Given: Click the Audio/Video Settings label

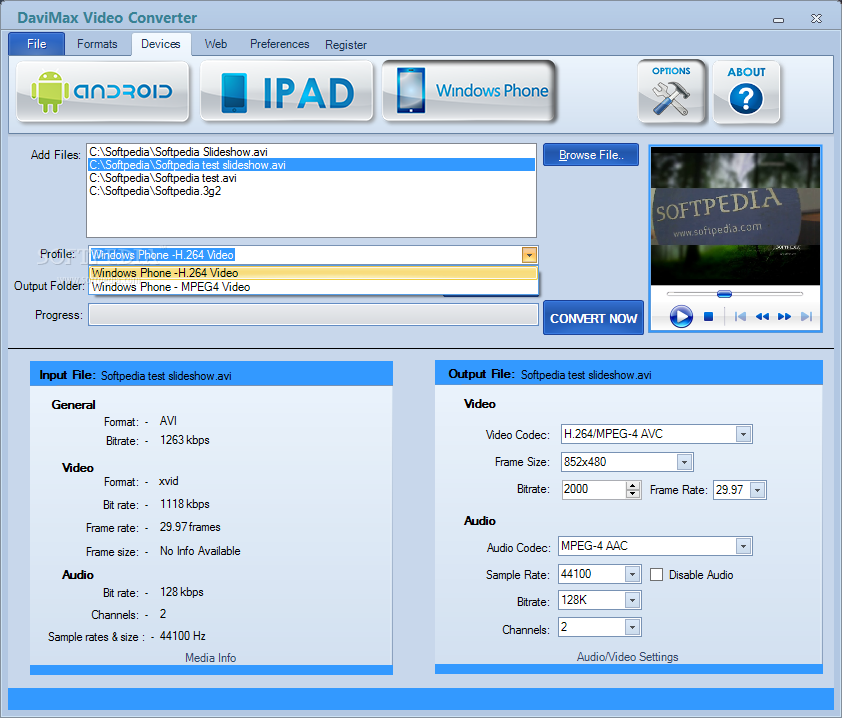Looking at the screenshot, I should coord(627,657).
